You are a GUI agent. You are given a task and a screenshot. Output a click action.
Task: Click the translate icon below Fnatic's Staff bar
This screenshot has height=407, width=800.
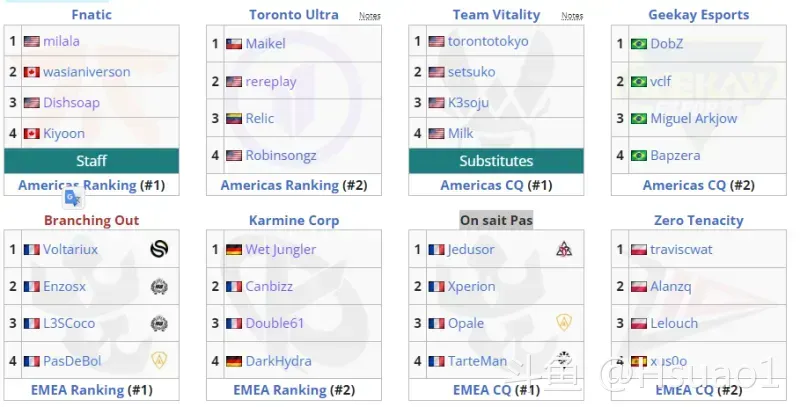tap(72, 197)
